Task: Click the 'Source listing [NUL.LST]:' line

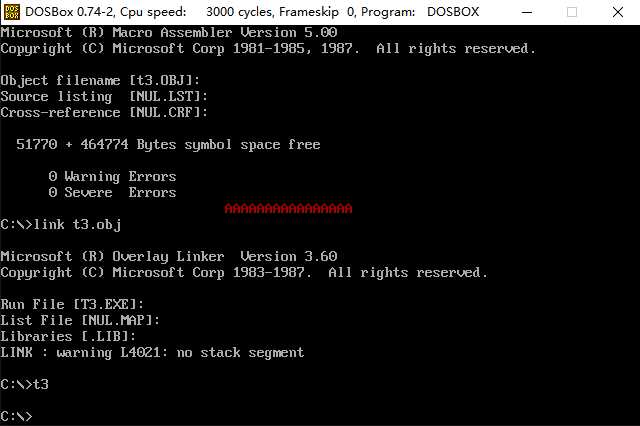Action: 104,96
